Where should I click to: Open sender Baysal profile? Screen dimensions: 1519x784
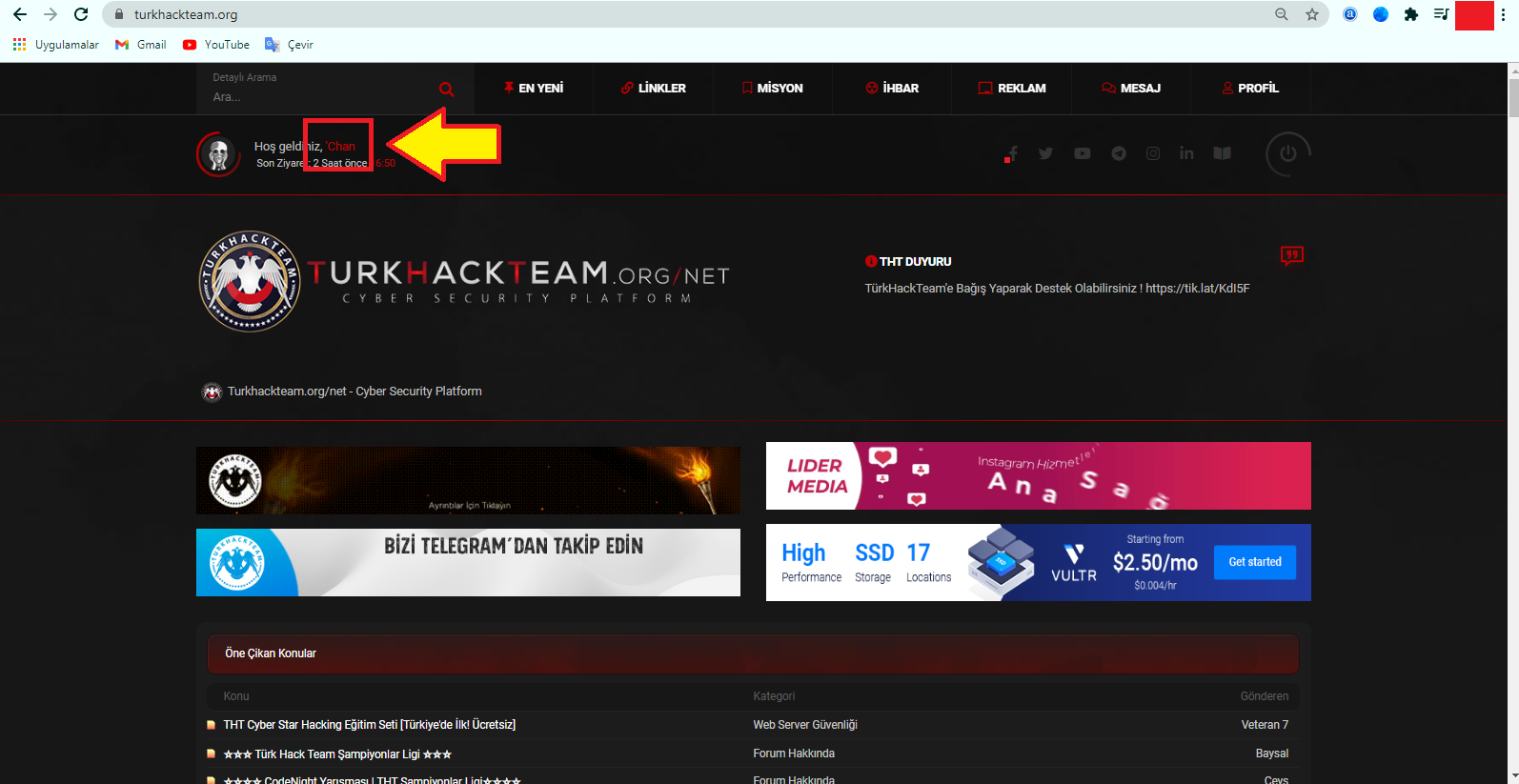point(1272,754)
